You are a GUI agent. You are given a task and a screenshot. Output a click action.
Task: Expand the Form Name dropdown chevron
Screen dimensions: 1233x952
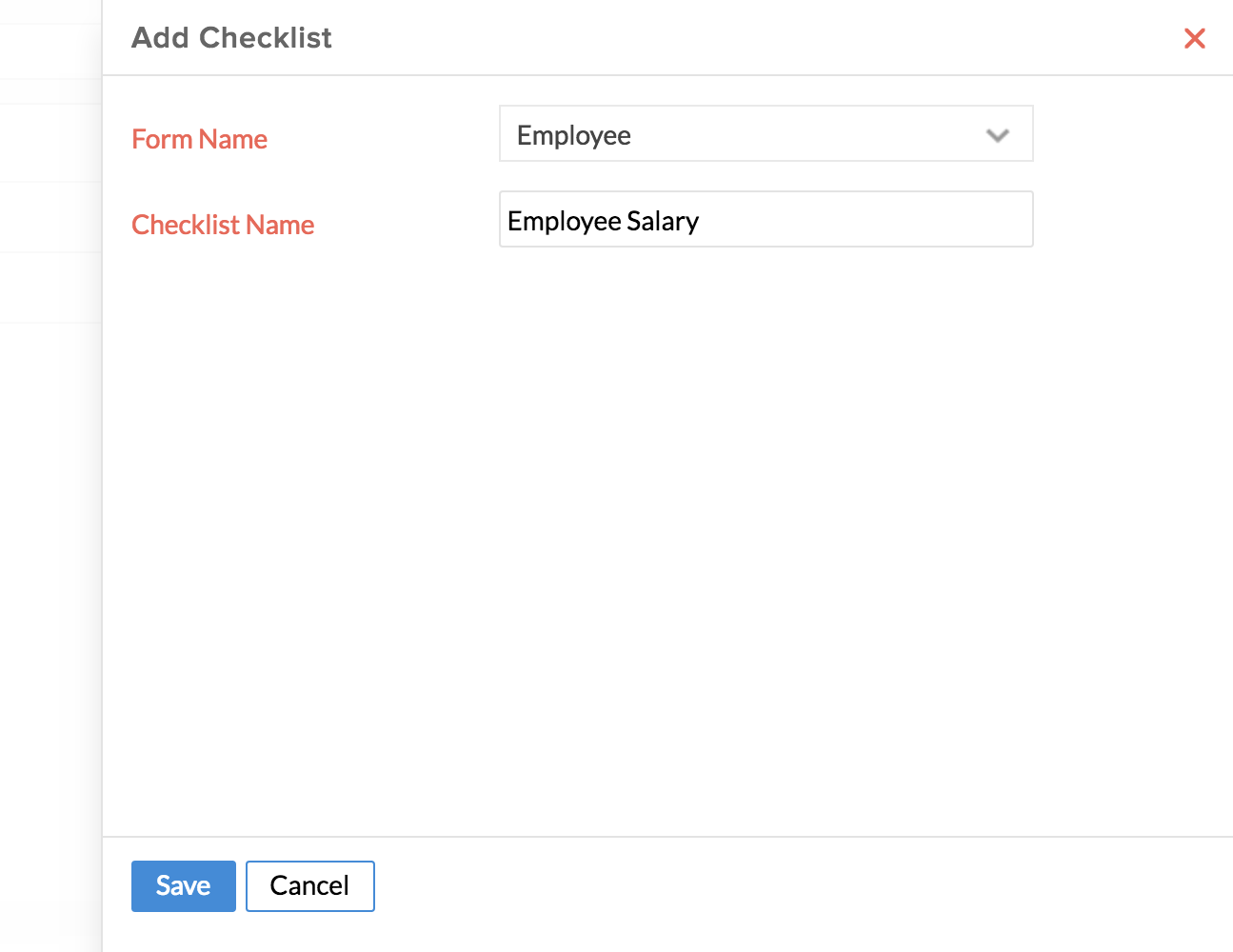997,135
